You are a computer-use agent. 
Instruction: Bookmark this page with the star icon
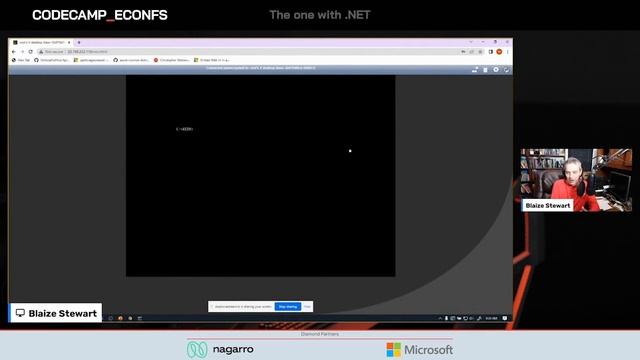480,52
